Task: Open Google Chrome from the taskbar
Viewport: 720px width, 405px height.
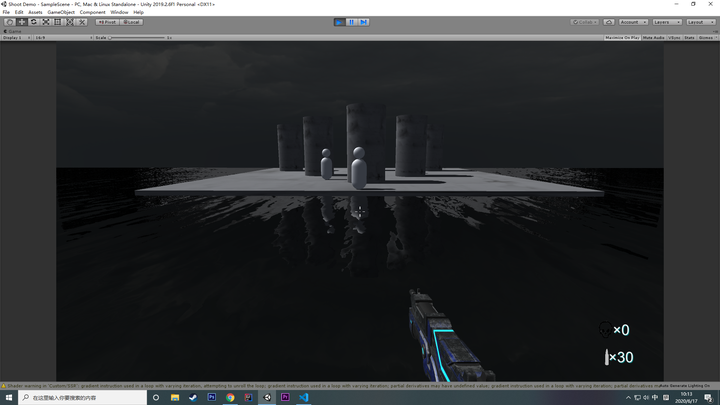Action: pyautogui.click(x=230, y=397)
